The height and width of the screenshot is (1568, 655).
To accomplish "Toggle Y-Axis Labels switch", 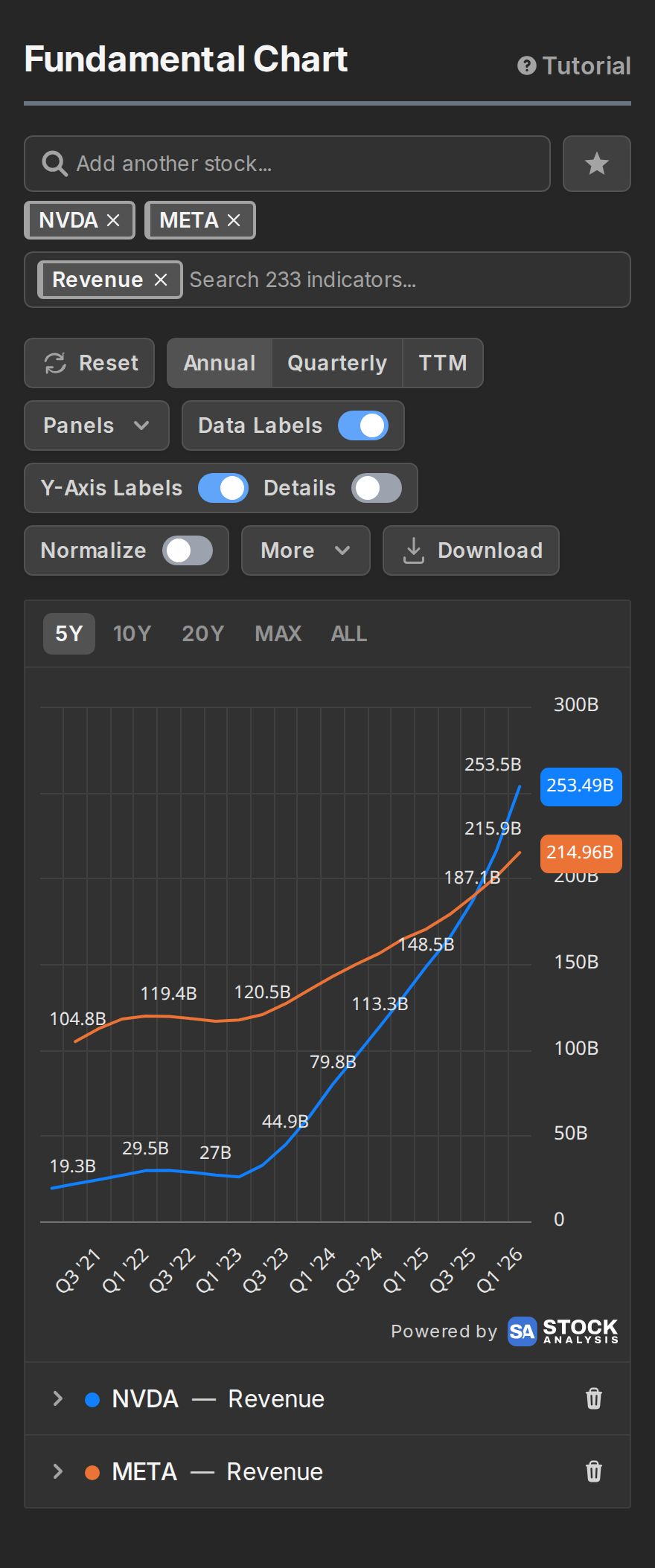I will coord(223,488).
